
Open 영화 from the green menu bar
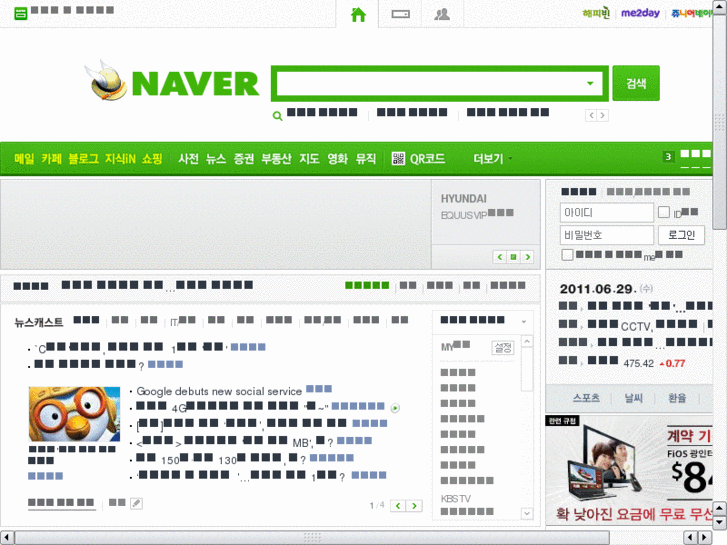click(x=338, y=159)
